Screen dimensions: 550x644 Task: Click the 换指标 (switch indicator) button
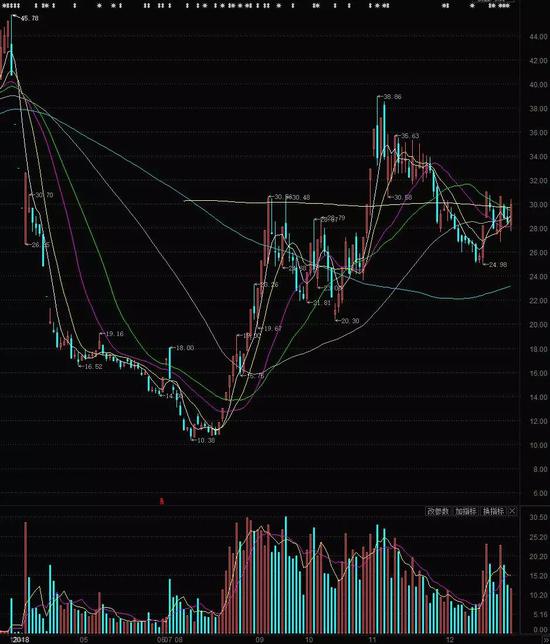[493, 511]
